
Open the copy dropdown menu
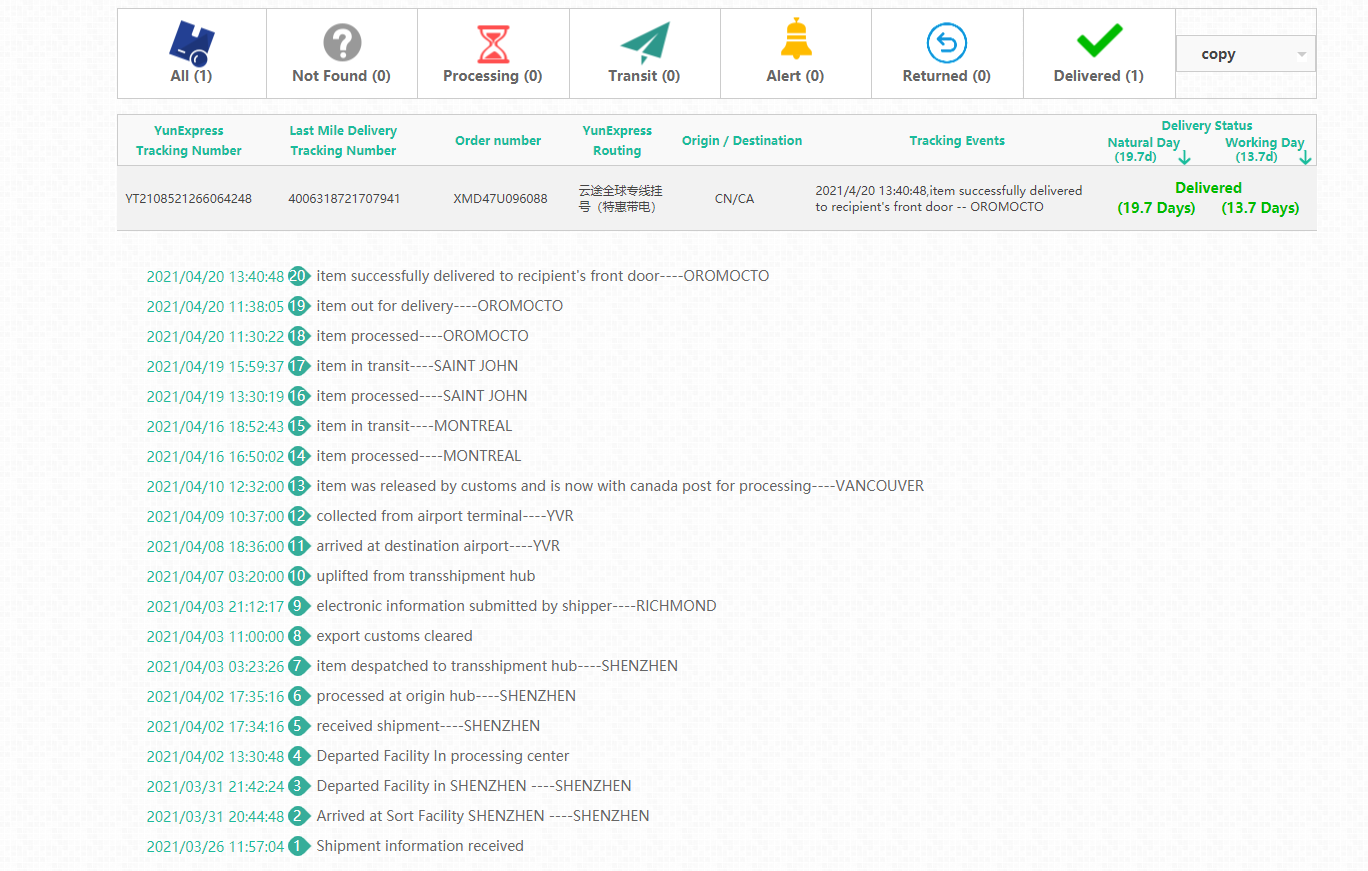pyautogui.click(x=1245, y=54)
